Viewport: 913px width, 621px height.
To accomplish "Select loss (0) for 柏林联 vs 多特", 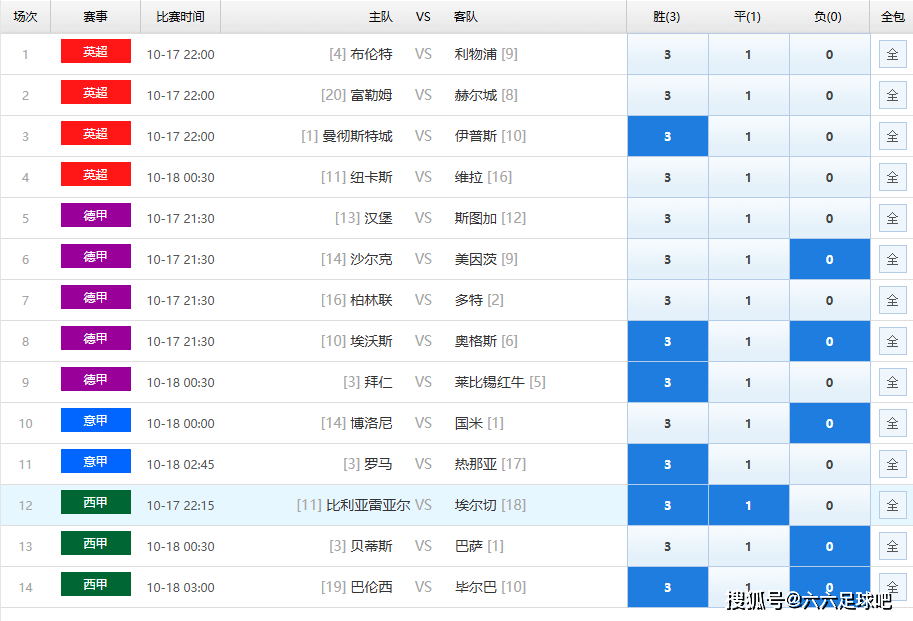I will coord(829,300).
